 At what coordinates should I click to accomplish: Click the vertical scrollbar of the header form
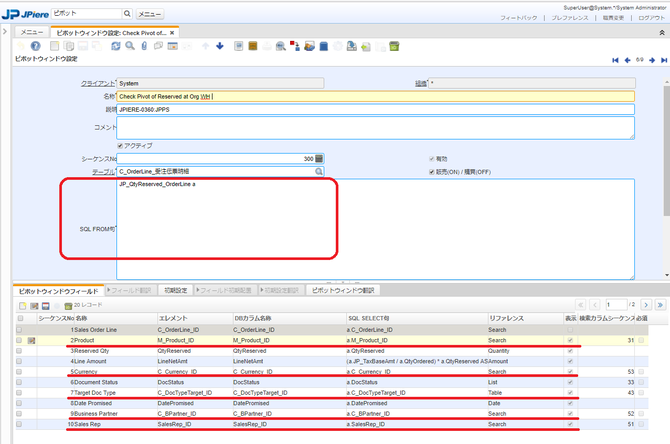coord(667,150)
